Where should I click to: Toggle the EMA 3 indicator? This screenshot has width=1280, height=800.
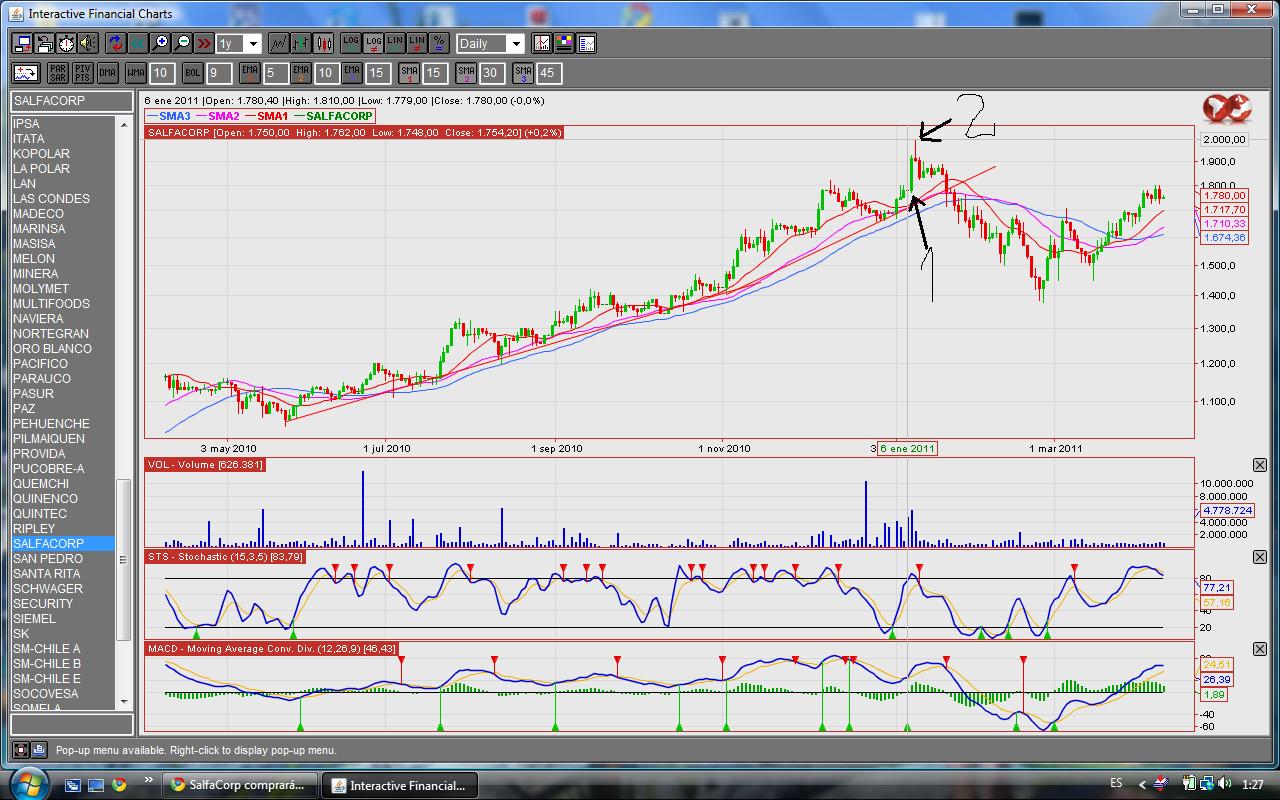(352, 73)
